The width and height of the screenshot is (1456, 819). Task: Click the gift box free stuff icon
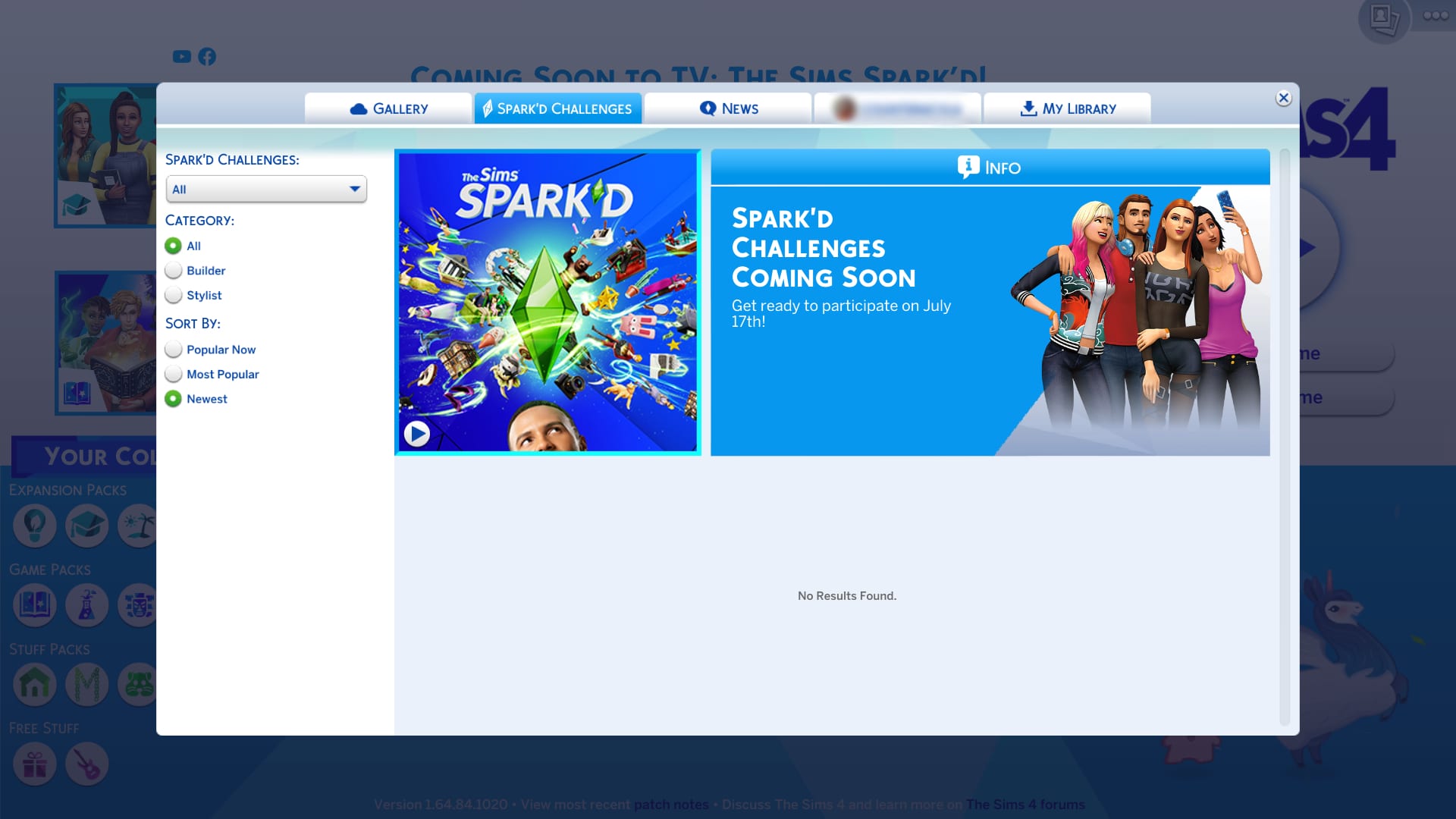[35, 764]
